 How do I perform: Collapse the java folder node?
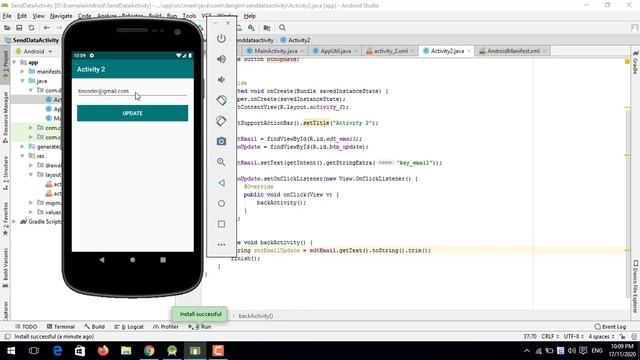click(x=22, y=81)
